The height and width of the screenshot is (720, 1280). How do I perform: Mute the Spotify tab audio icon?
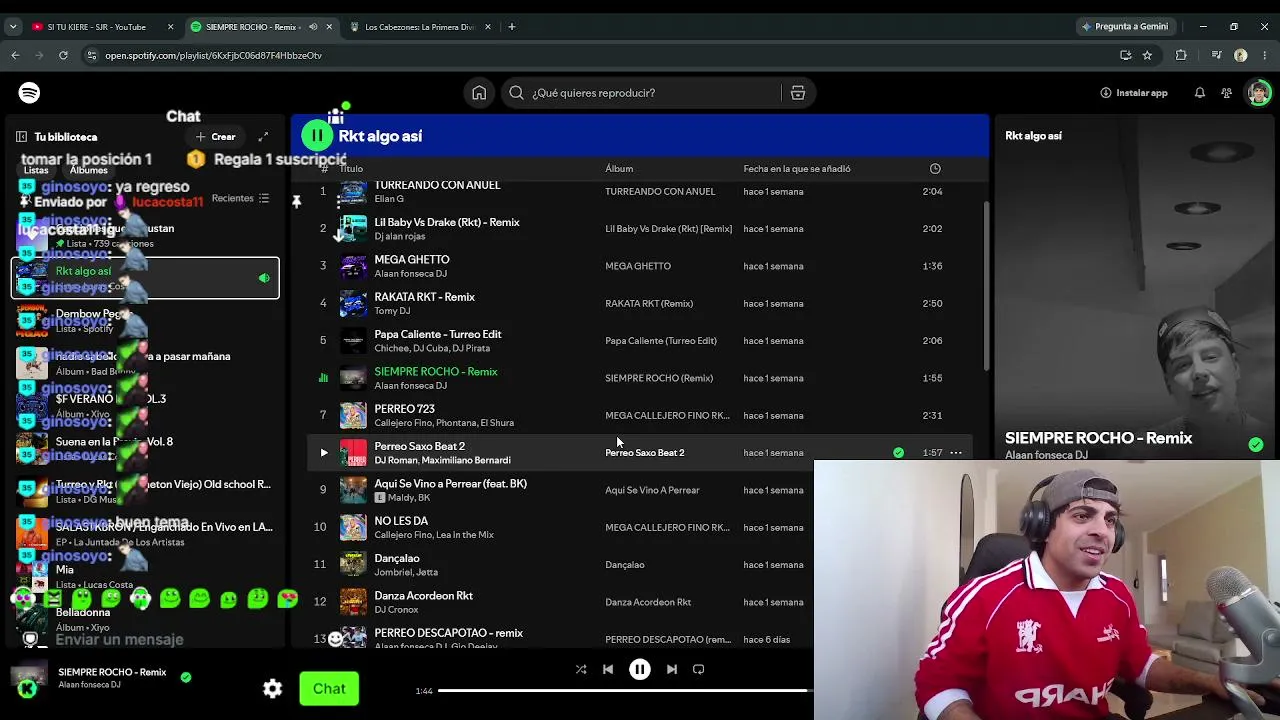click(x=313, y=27)
